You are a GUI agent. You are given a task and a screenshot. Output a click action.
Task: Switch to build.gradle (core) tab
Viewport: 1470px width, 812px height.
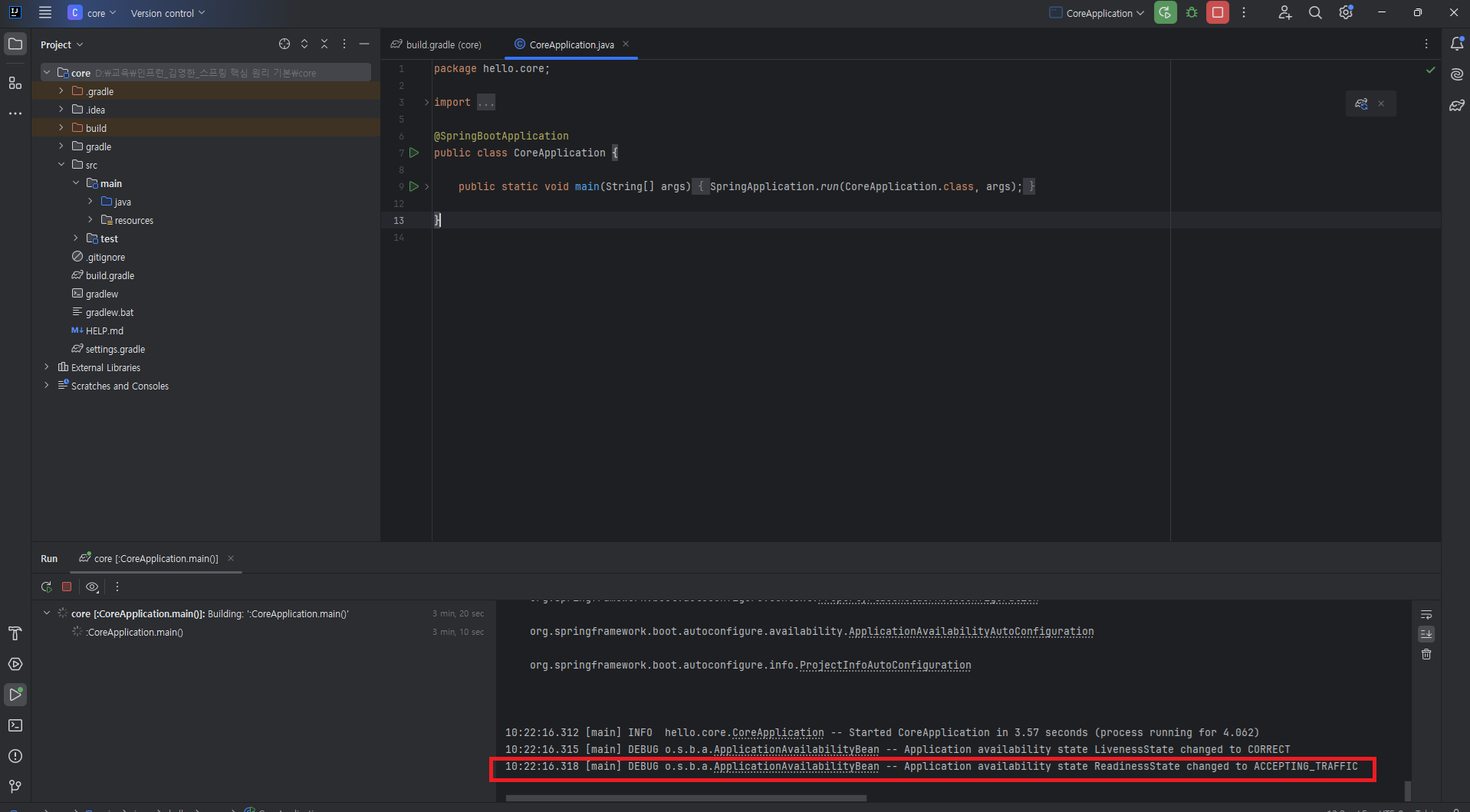(436, 44)
